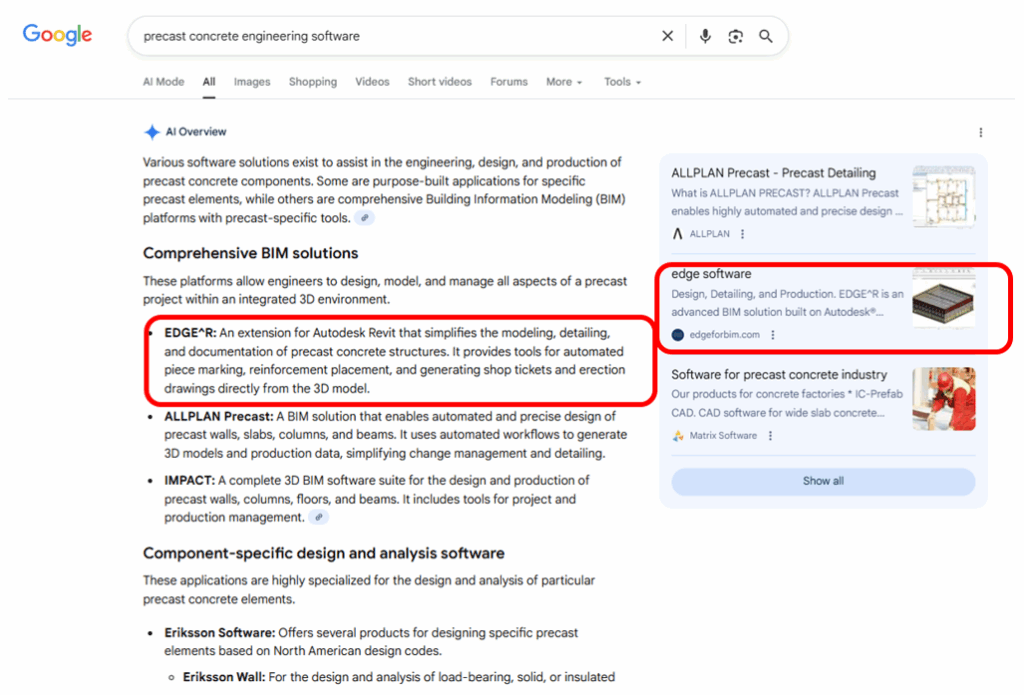Open Google Lens image search icon
The width and height of the screenshot is (1024, 695).
pyautogui.click(x=735, y=36)
